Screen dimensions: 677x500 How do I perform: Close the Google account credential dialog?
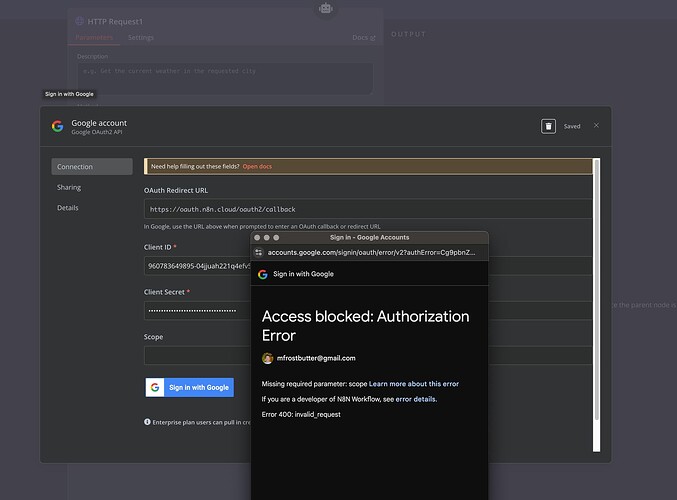click(596, 126)
